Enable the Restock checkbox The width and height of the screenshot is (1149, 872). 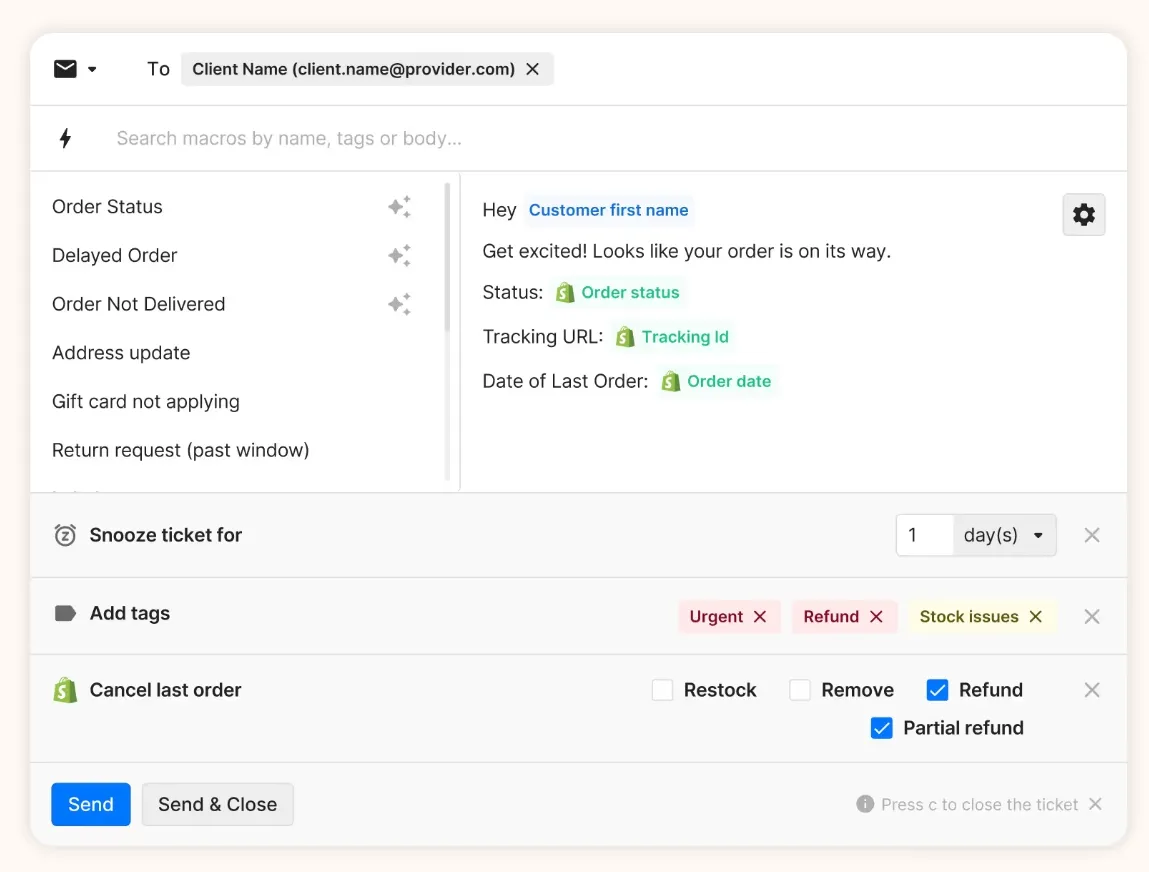(662, 690)
